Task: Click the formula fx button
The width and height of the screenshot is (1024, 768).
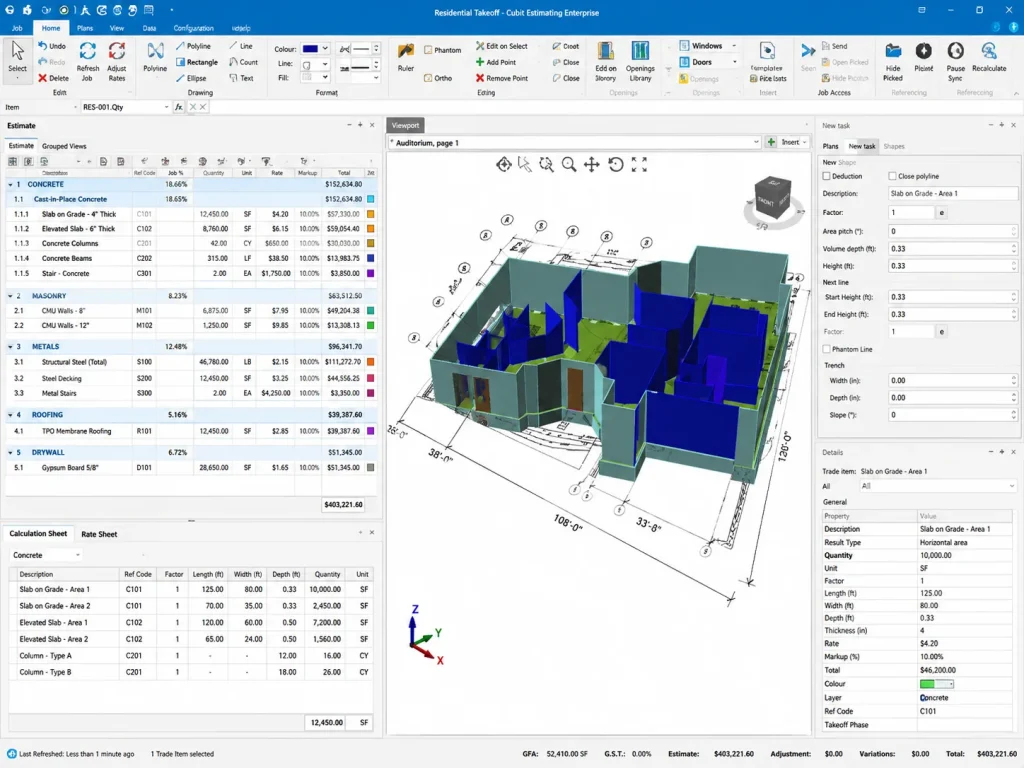Action: coord(178,107)
